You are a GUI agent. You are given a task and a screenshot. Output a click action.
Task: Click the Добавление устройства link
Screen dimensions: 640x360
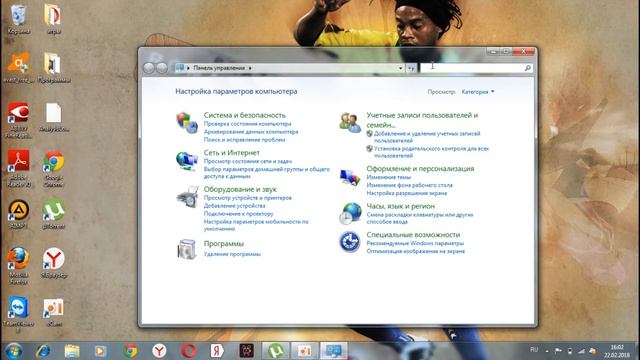click(235, 206)
